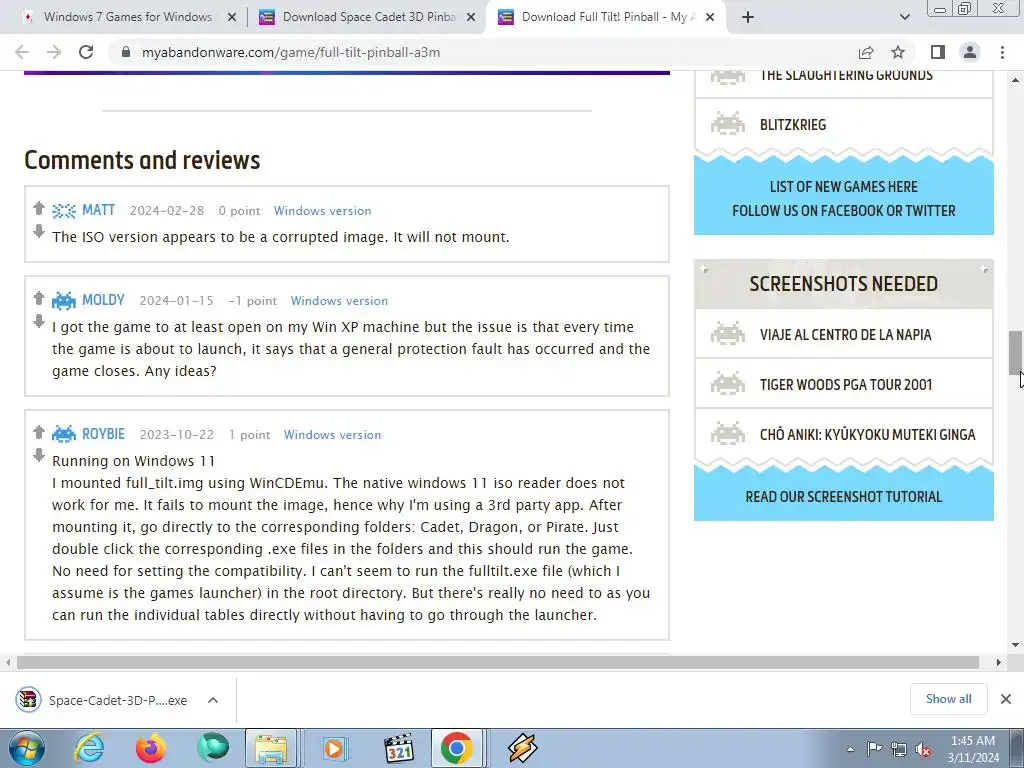Click Windows version link in MATT's comment

coord(323,210)
